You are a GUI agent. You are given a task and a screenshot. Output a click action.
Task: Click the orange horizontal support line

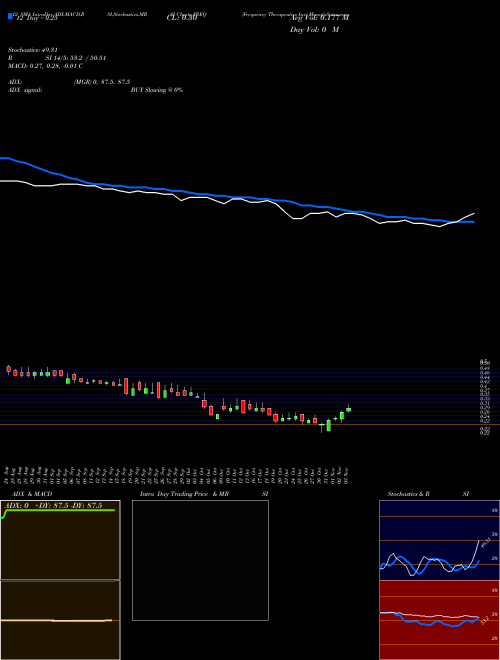point(250,425)
